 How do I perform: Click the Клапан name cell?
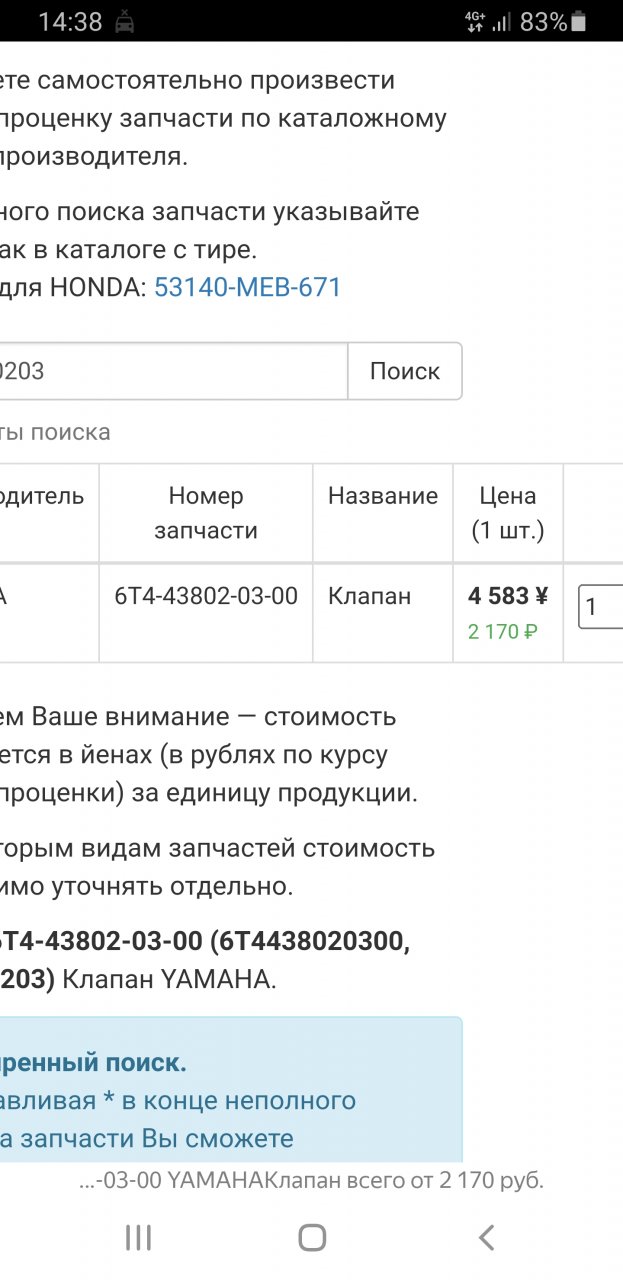tap(370, 596)
